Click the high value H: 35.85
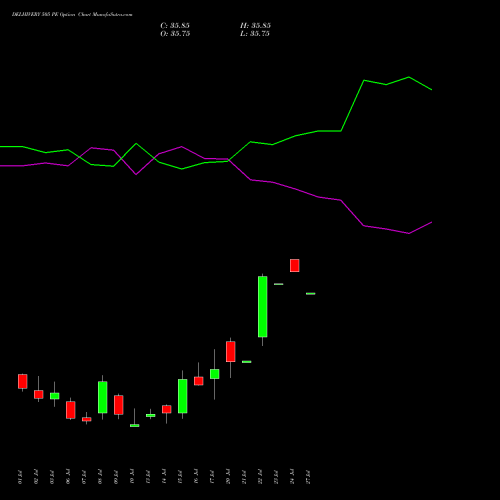This screenshot has width=500, height=500. click(255, 26)
